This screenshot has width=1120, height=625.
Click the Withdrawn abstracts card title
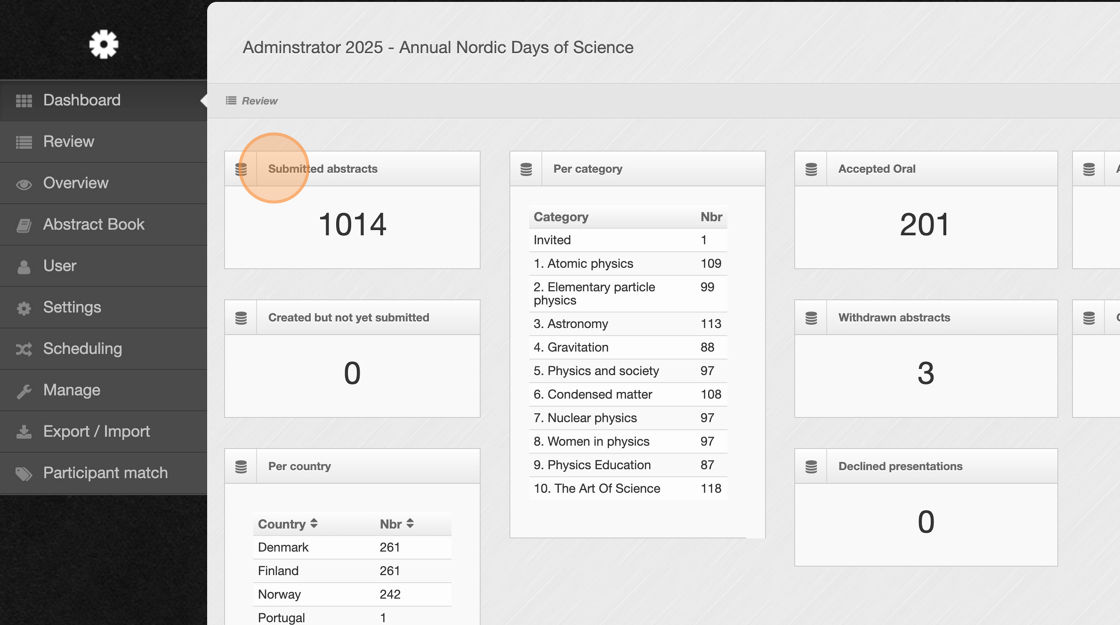[894, 318]
